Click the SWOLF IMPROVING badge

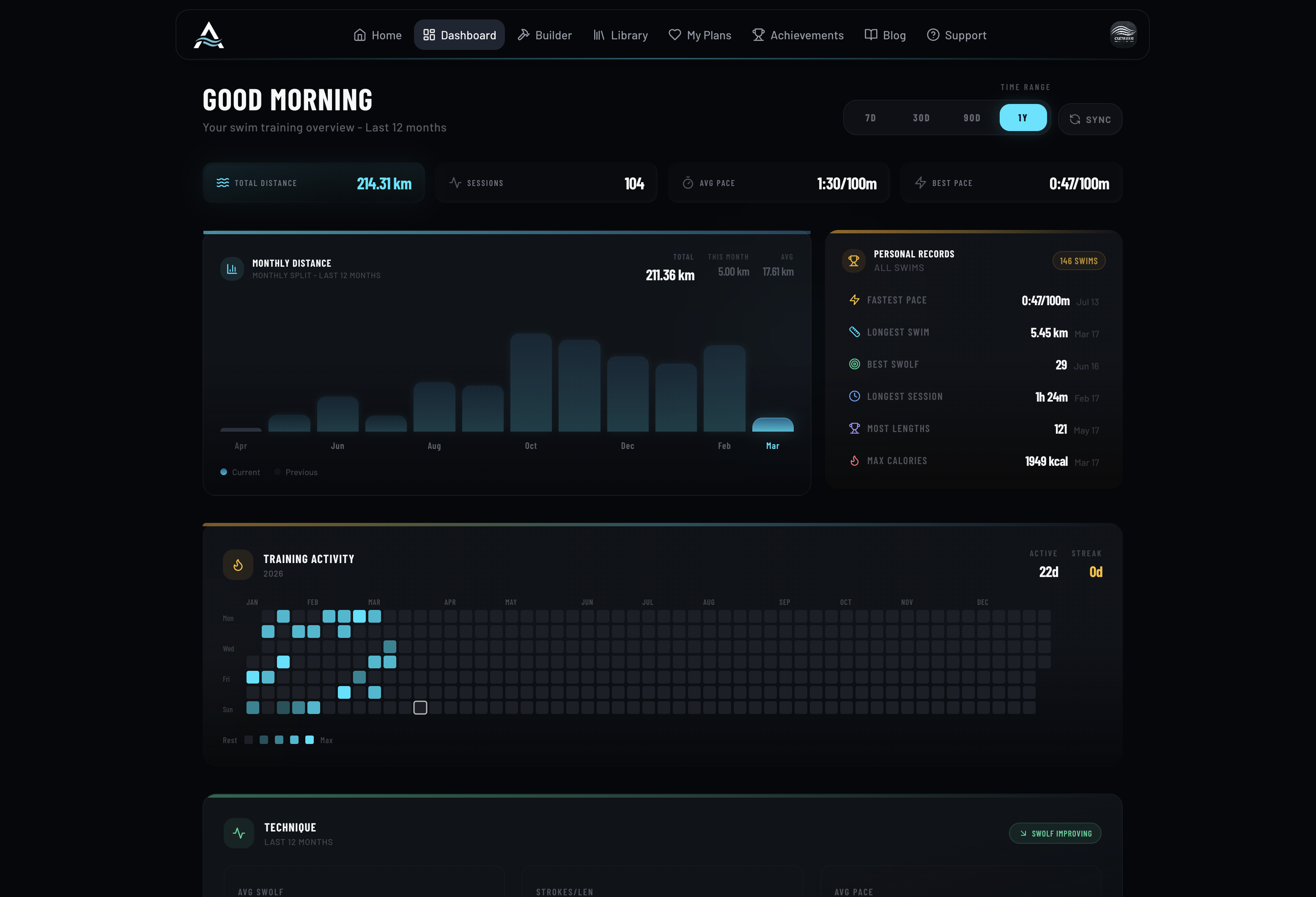pyautogui.click(x=1055, y=833)
